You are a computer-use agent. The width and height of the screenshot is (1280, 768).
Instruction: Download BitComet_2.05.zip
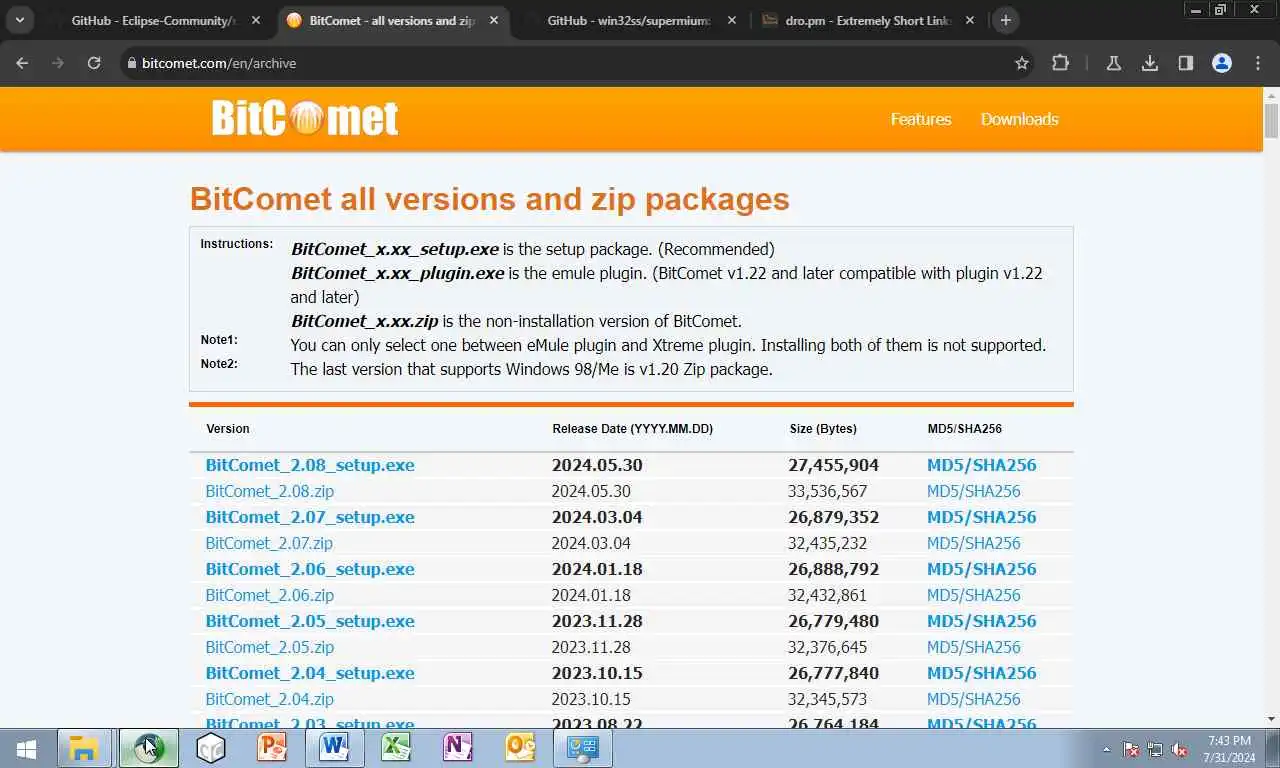(270, 647)
